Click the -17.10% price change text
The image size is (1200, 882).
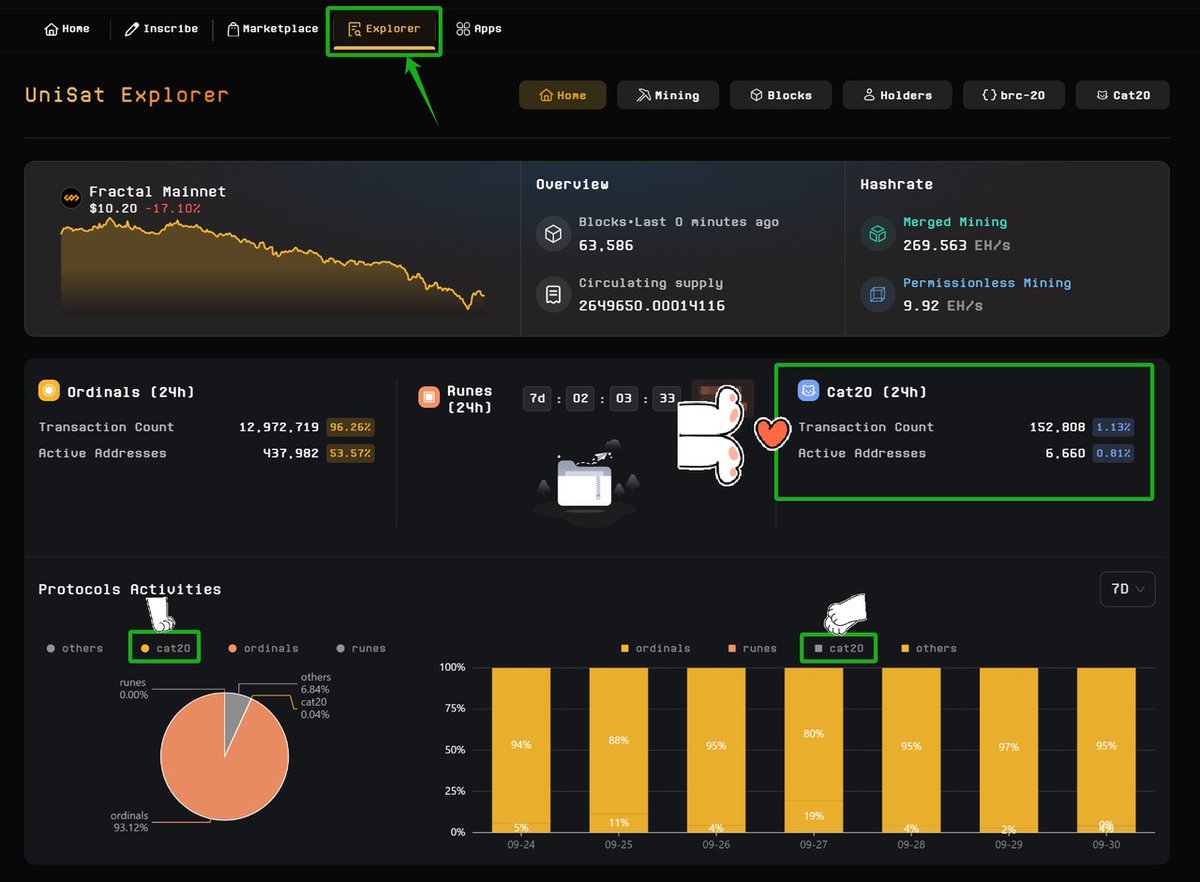point(171,209)
